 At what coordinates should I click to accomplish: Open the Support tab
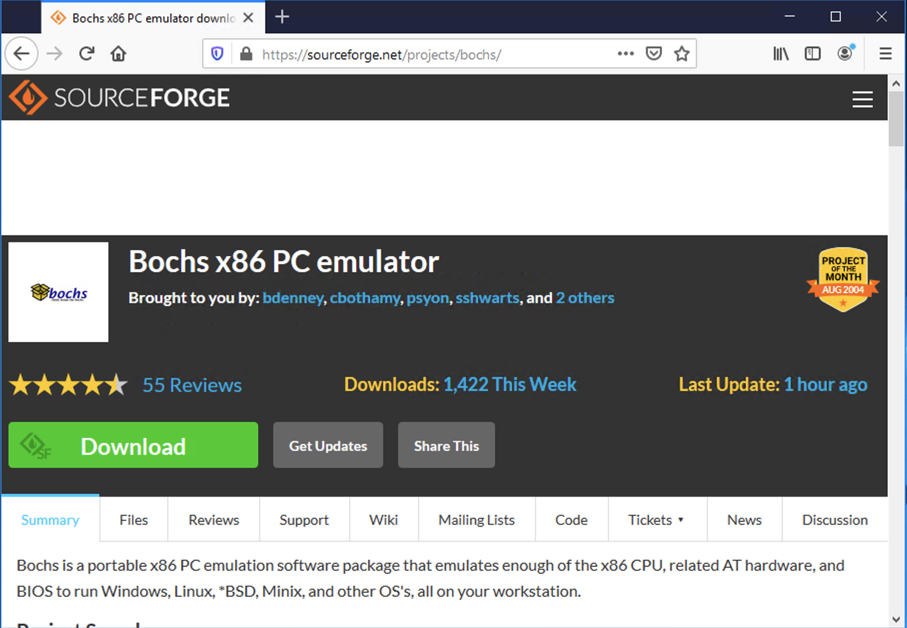(304, 520)
